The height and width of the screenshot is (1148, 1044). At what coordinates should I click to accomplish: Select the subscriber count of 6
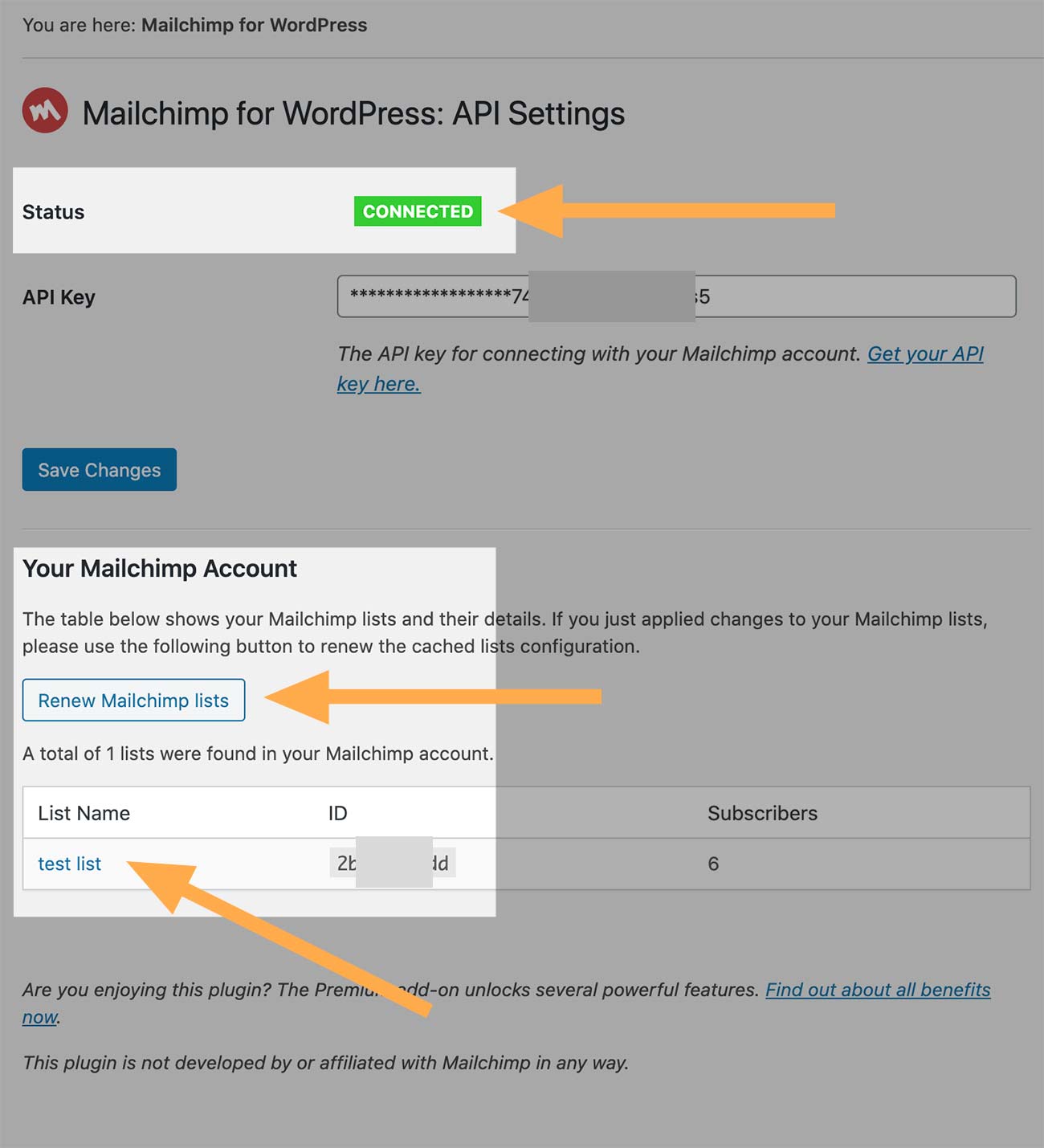(713, 864)
